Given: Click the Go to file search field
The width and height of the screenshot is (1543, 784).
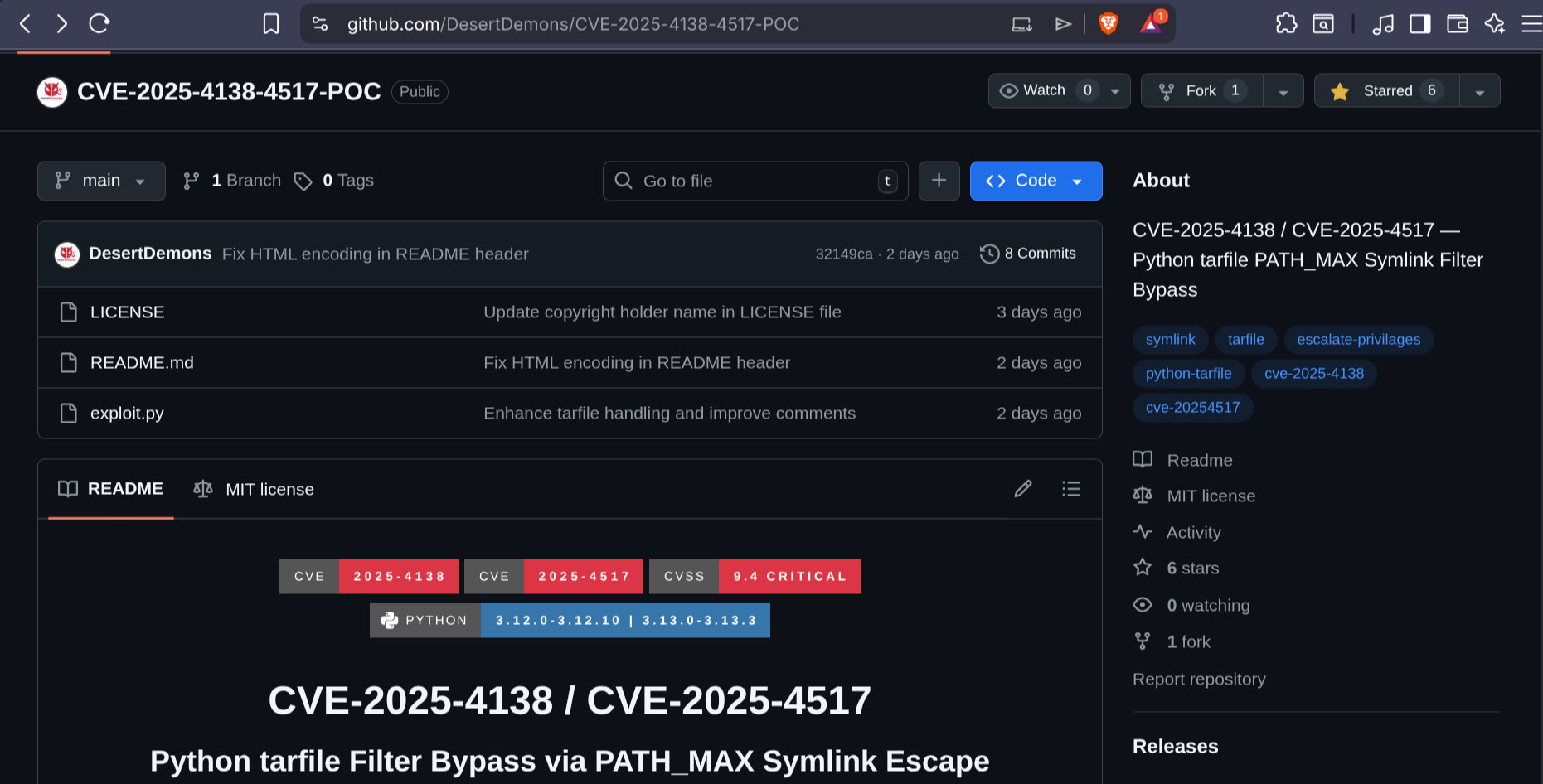Looking at the screenshot, I should click(755, 181).
